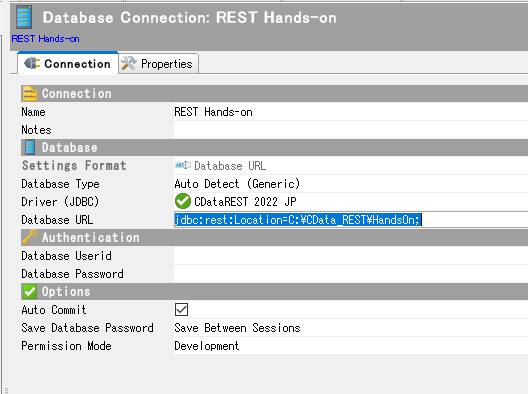
Task: Click the Notes input field
Action: (x=351, y=130)
